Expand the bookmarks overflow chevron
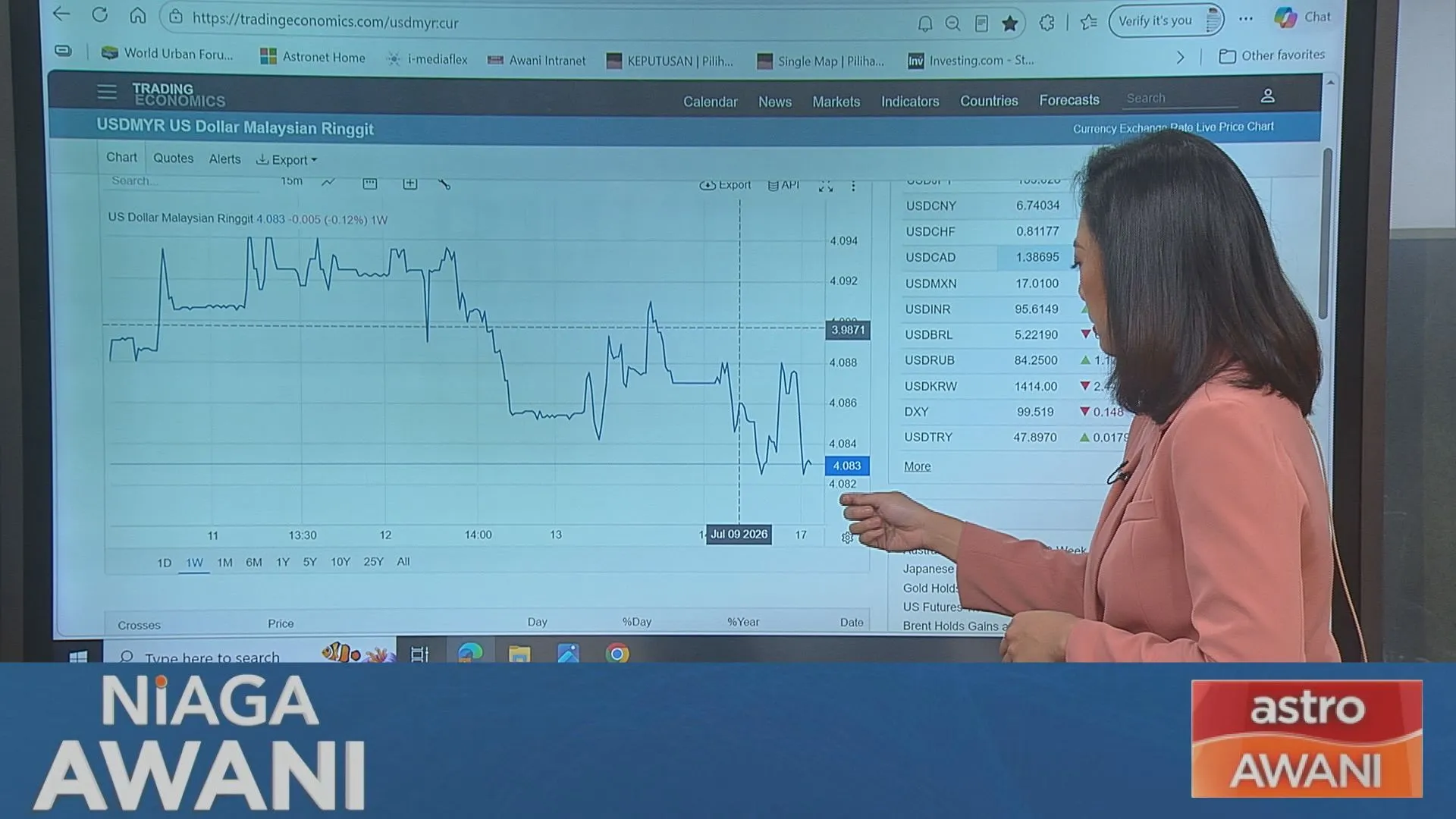Image resolution: width=1456 pixels, height=819 pixels. click(1180, 58)
